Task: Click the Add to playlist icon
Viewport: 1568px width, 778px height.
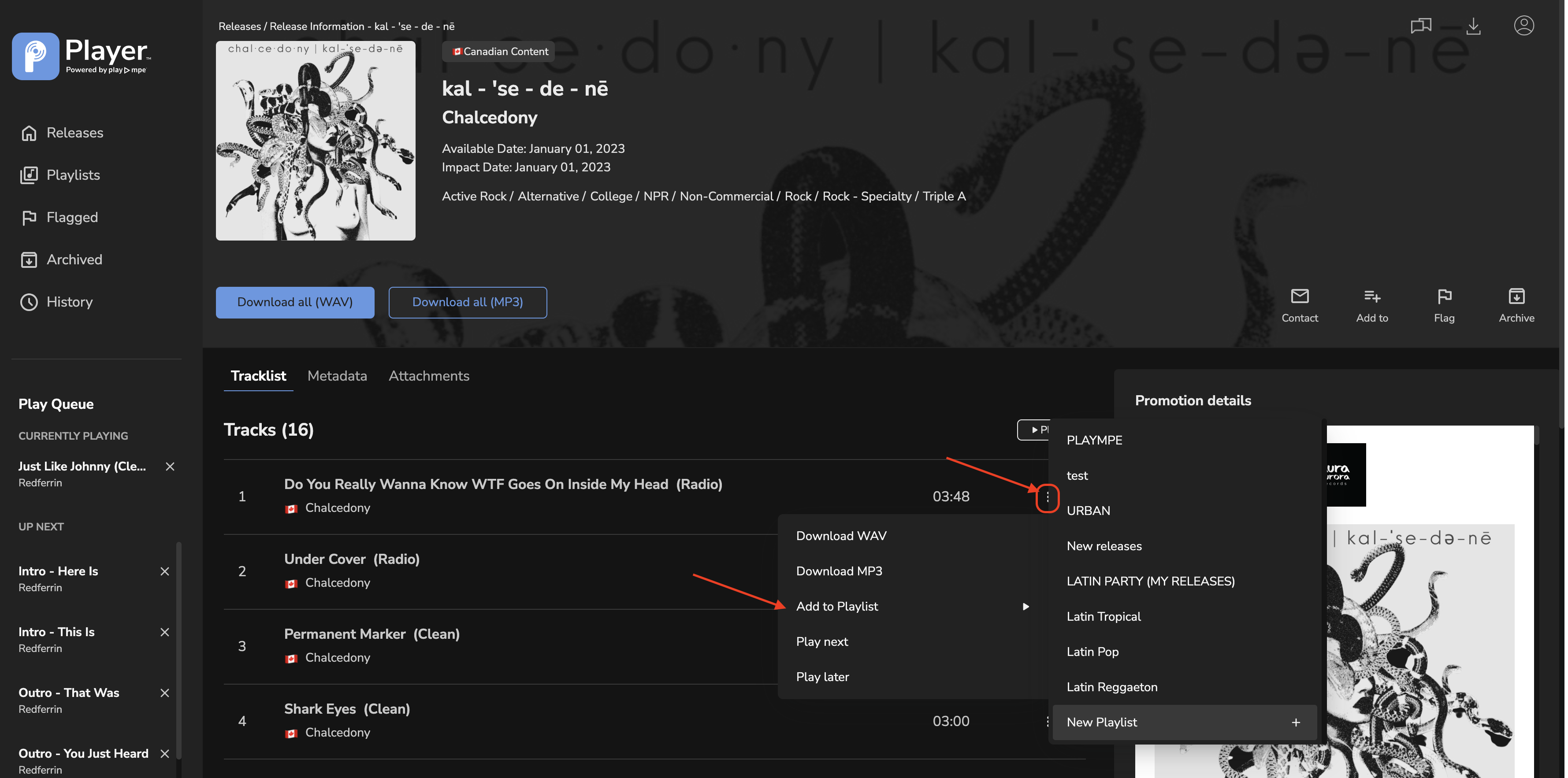Action: pyautogui.click(x=1372, y=296)
